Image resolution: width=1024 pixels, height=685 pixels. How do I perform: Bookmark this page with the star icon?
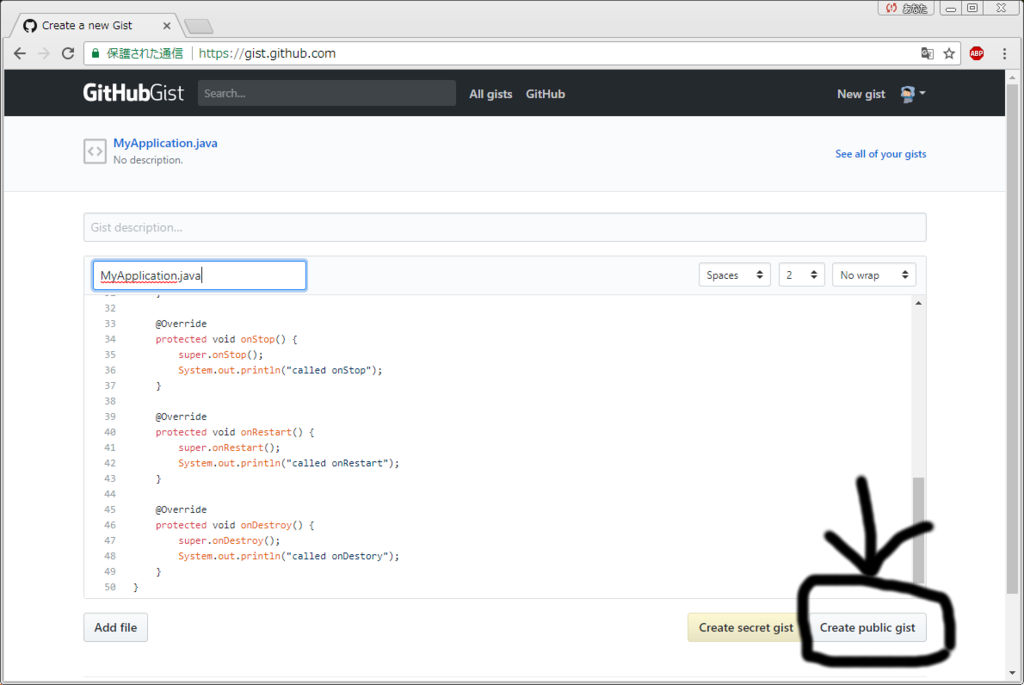point(949,54)
